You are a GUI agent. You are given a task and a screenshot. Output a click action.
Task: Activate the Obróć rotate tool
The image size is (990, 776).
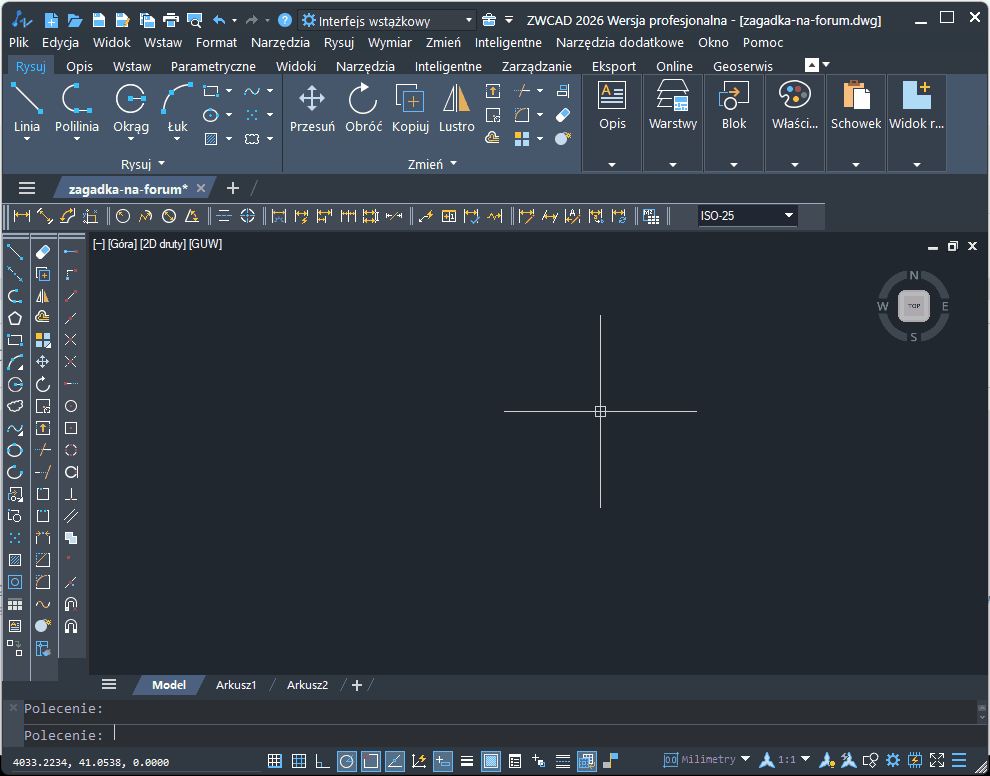[363, 108]
